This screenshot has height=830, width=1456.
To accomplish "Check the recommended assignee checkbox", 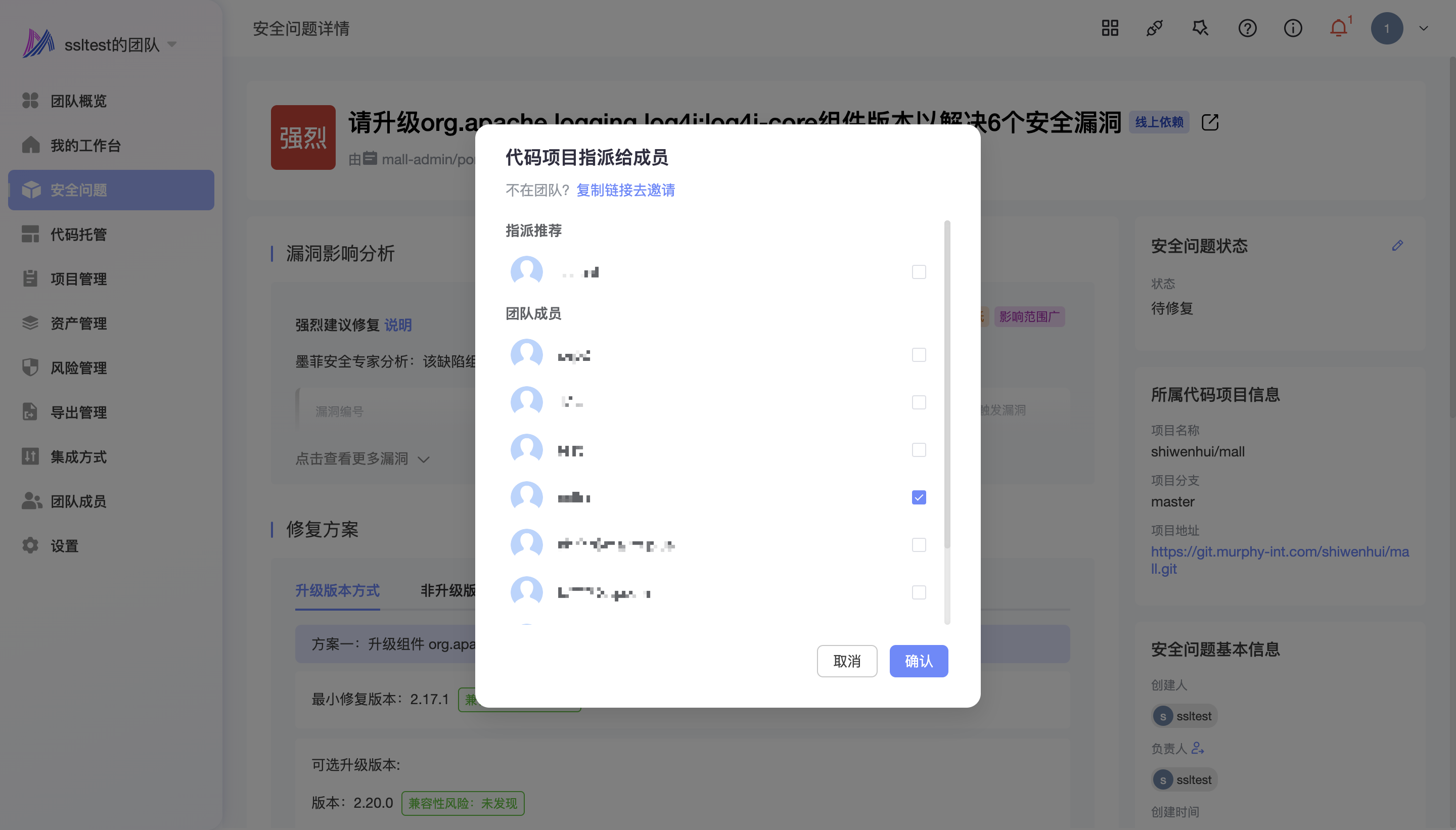I will [919, 272].
